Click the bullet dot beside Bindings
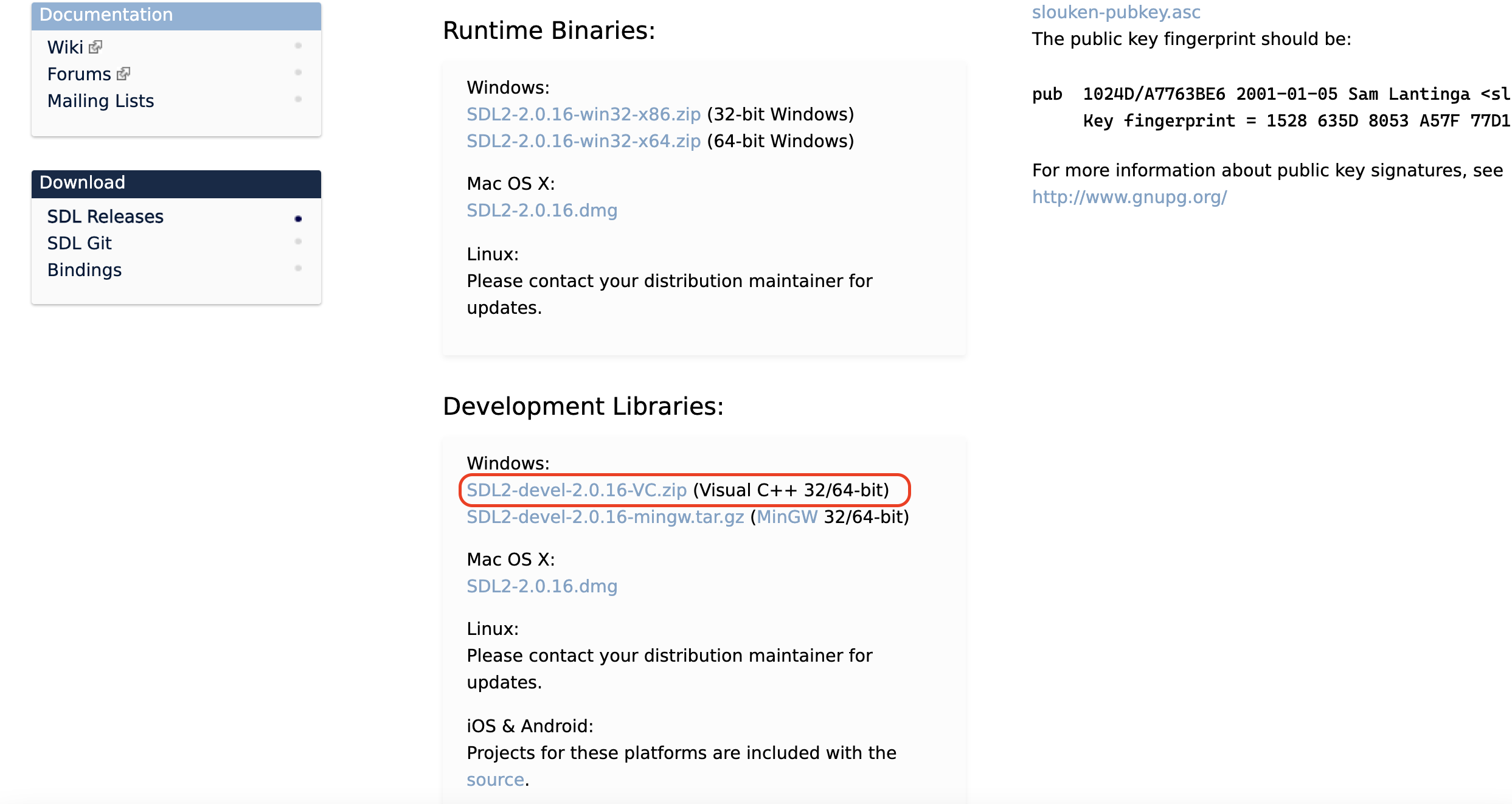 point(298,268)
